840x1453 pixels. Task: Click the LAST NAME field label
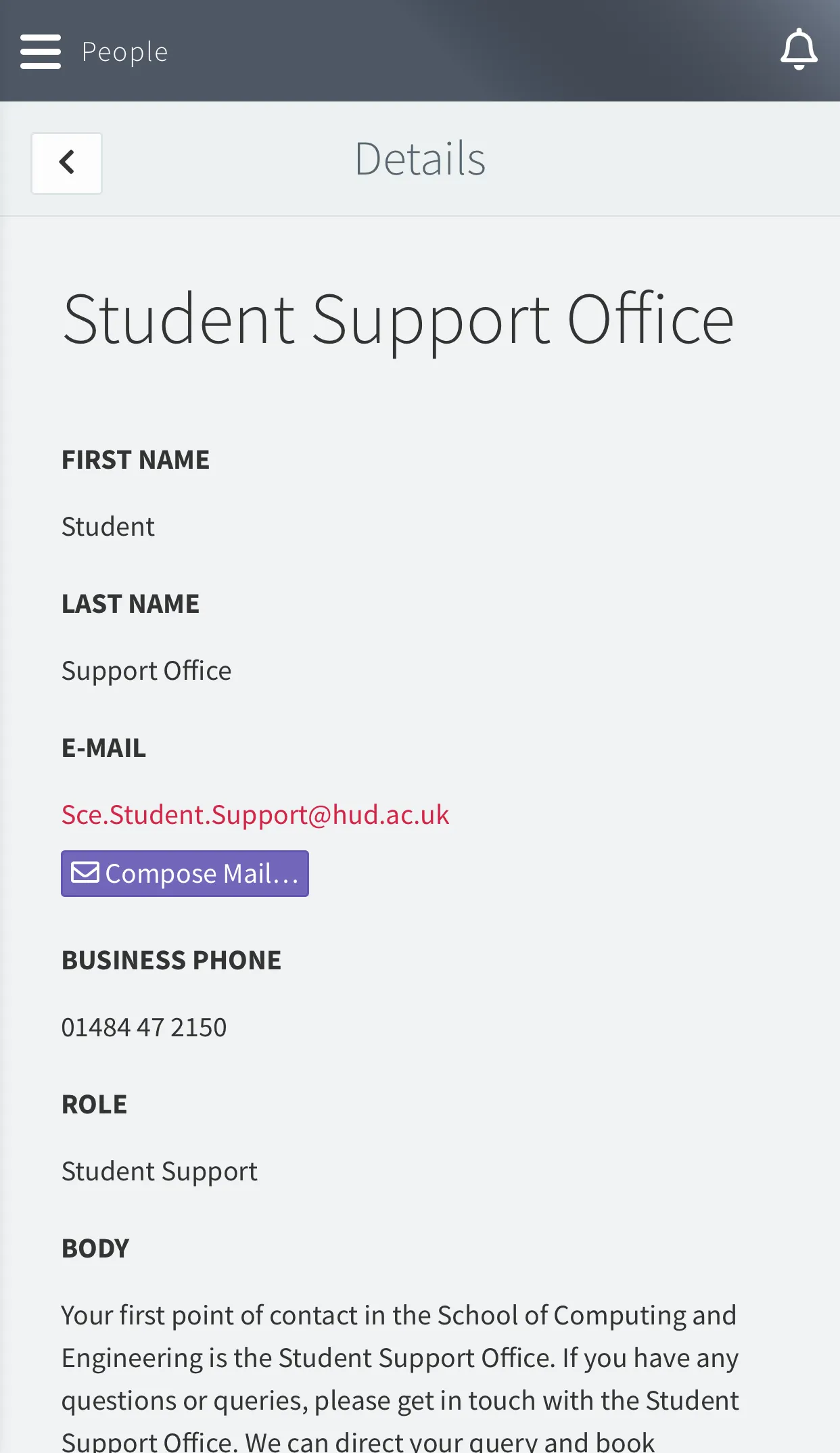131,604
